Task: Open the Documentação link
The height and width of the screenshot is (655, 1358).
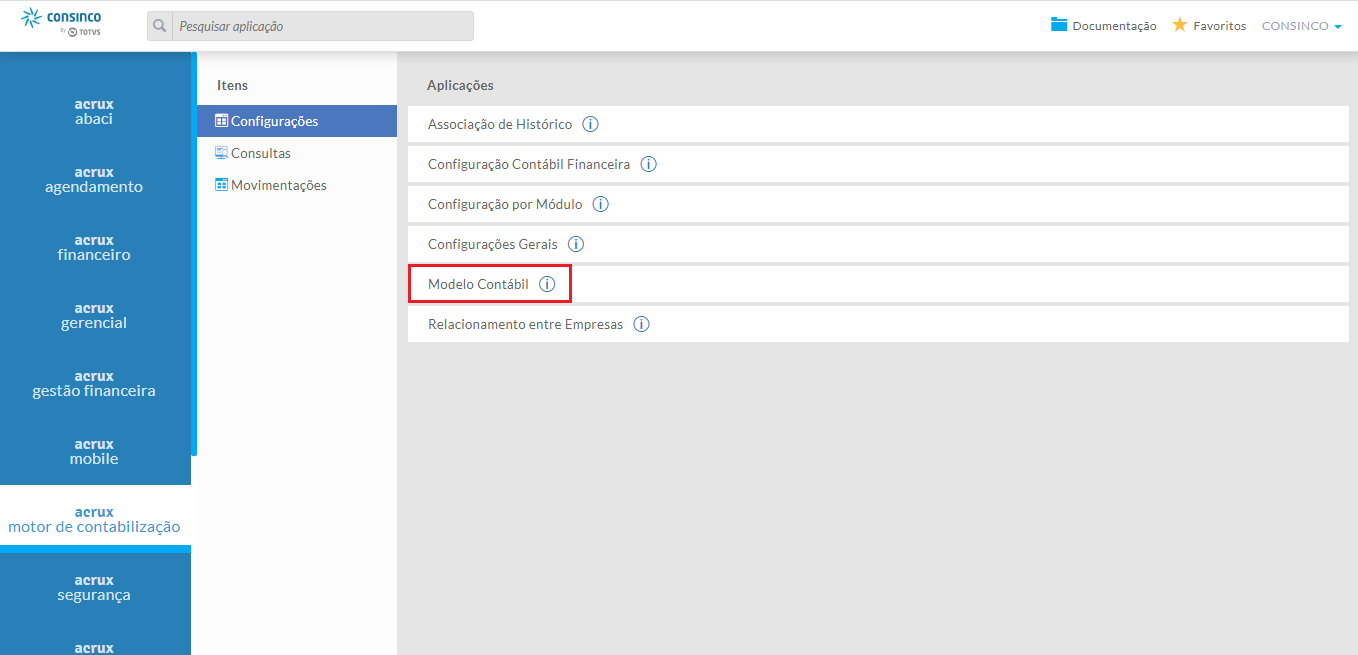Action: click(x=1114, y=26)
